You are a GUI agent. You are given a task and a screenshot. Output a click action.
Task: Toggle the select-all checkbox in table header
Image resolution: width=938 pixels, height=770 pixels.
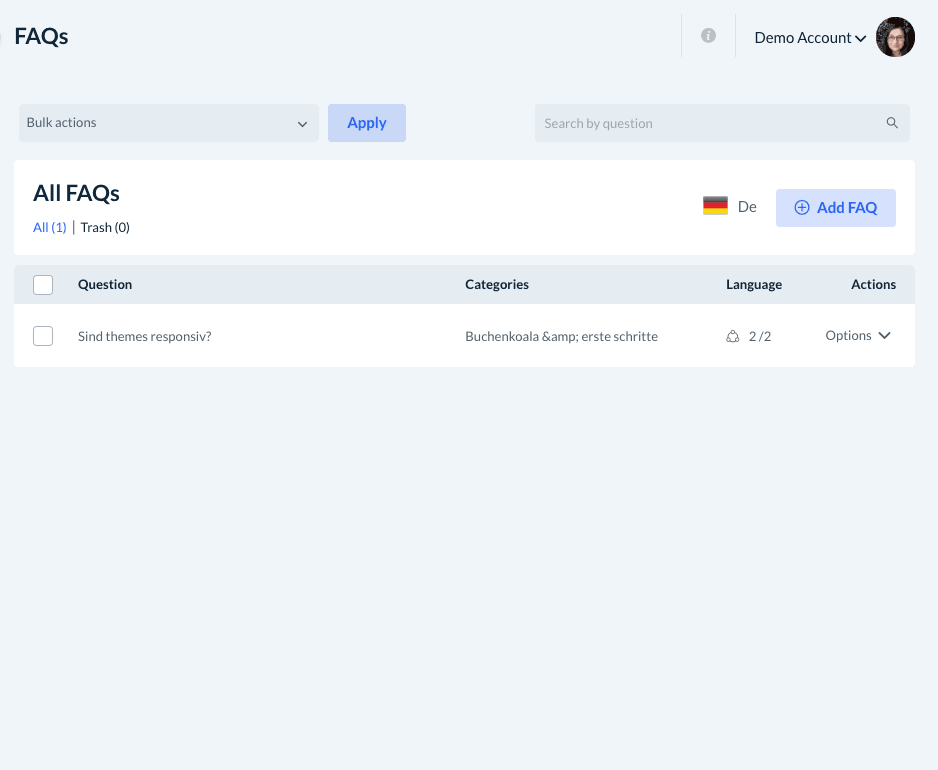pos(43,285)
